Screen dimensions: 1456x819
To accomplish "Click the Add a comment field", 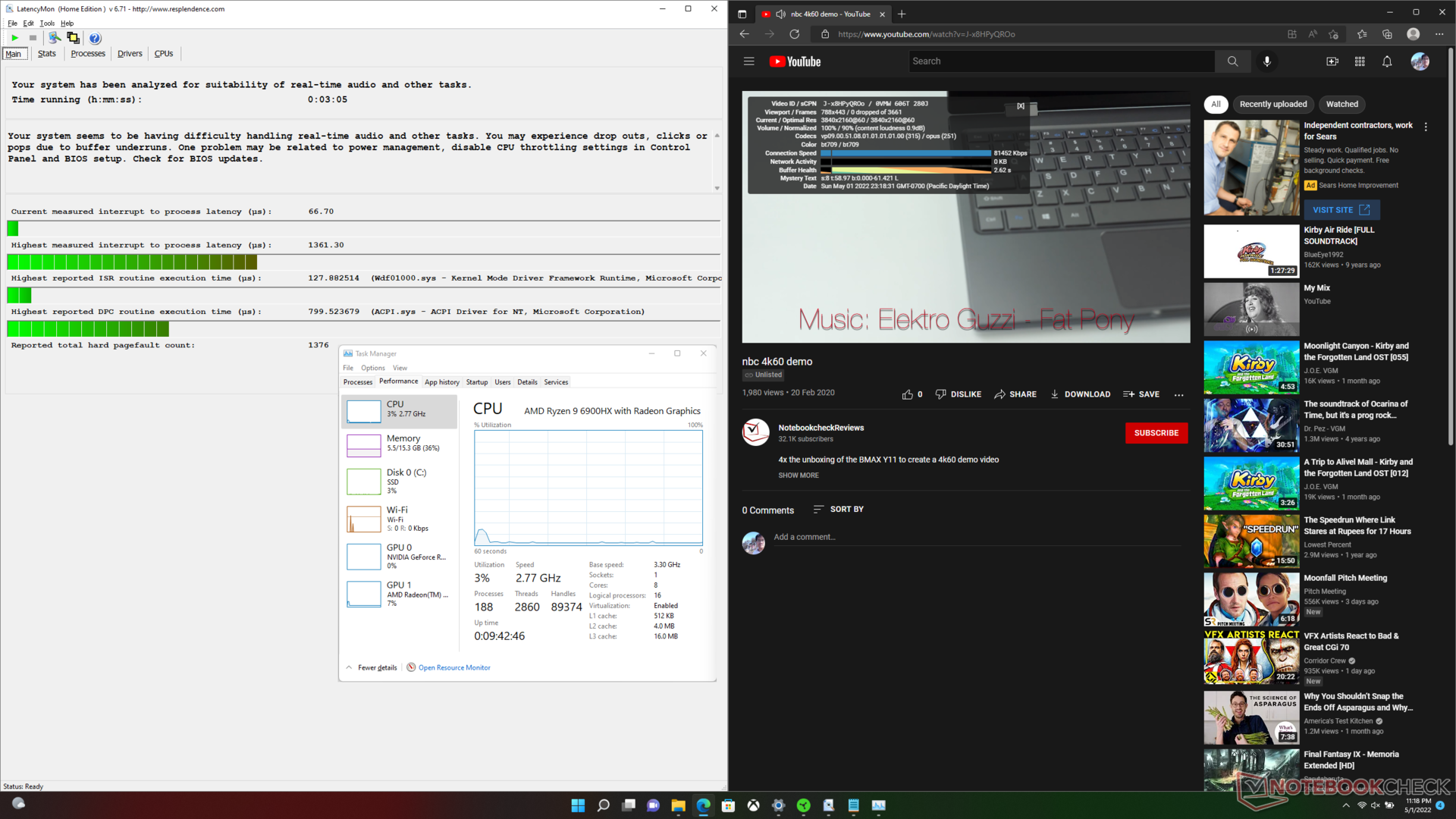I will coord(977,537).
